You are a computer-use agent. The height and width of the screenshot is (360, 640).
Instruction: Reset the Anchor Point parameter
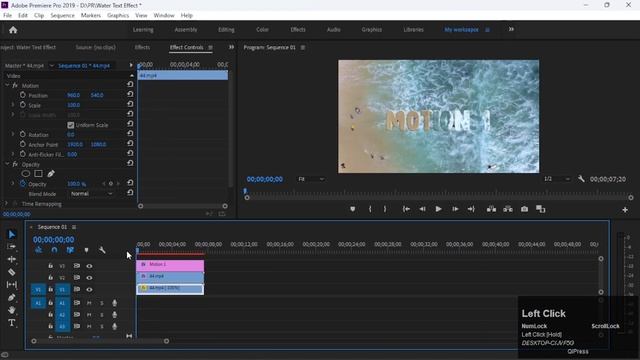pyautogui.click(x=130, y=143)
